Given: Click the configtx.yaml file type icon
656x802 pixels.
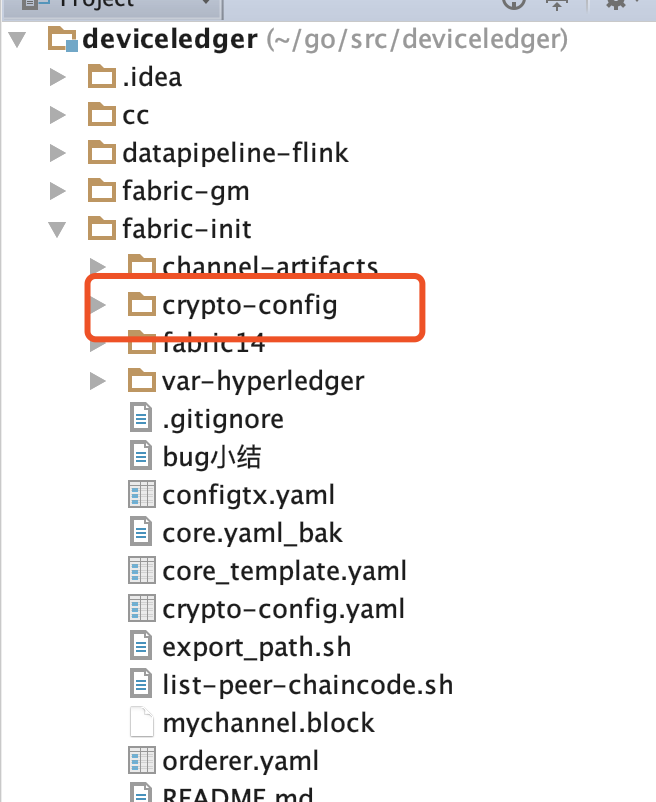Looking at the screenshot, I should [x=140, y=494].
